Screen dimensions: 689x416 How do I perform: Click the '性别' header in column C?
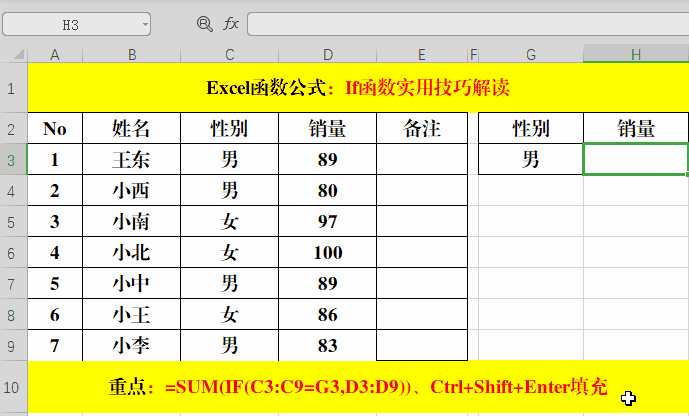(x=229, y=128)
